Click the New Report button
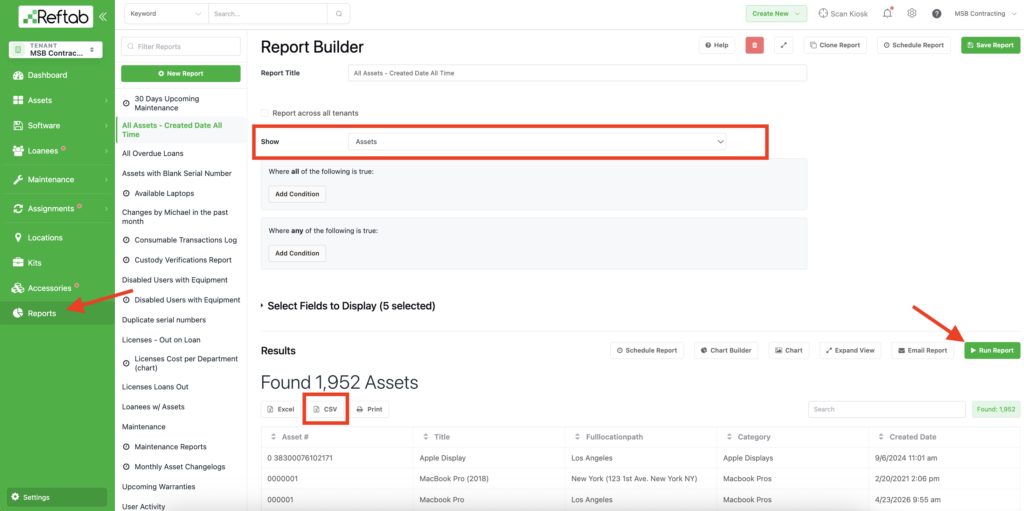This screenshot has width=1024, height=511. pyautogui.click(x=181, y=74)
